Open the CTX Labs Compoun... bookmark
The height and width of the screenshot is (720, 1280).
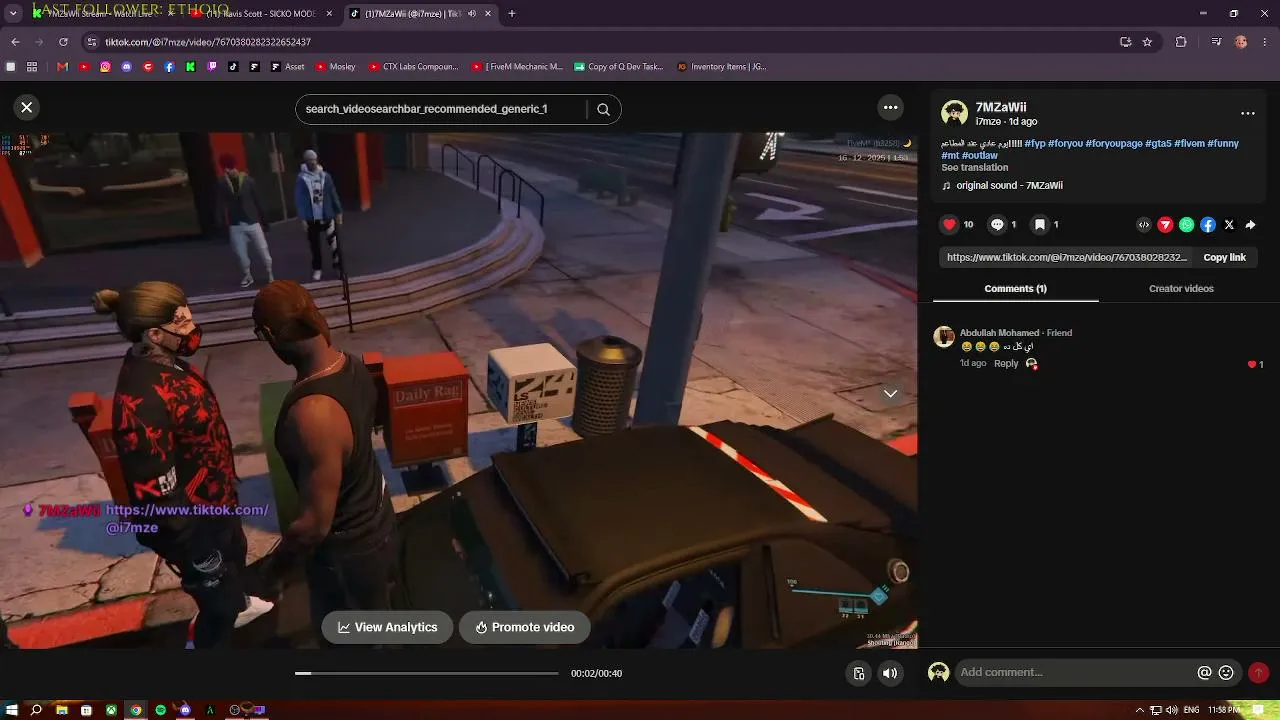point(414,67)
